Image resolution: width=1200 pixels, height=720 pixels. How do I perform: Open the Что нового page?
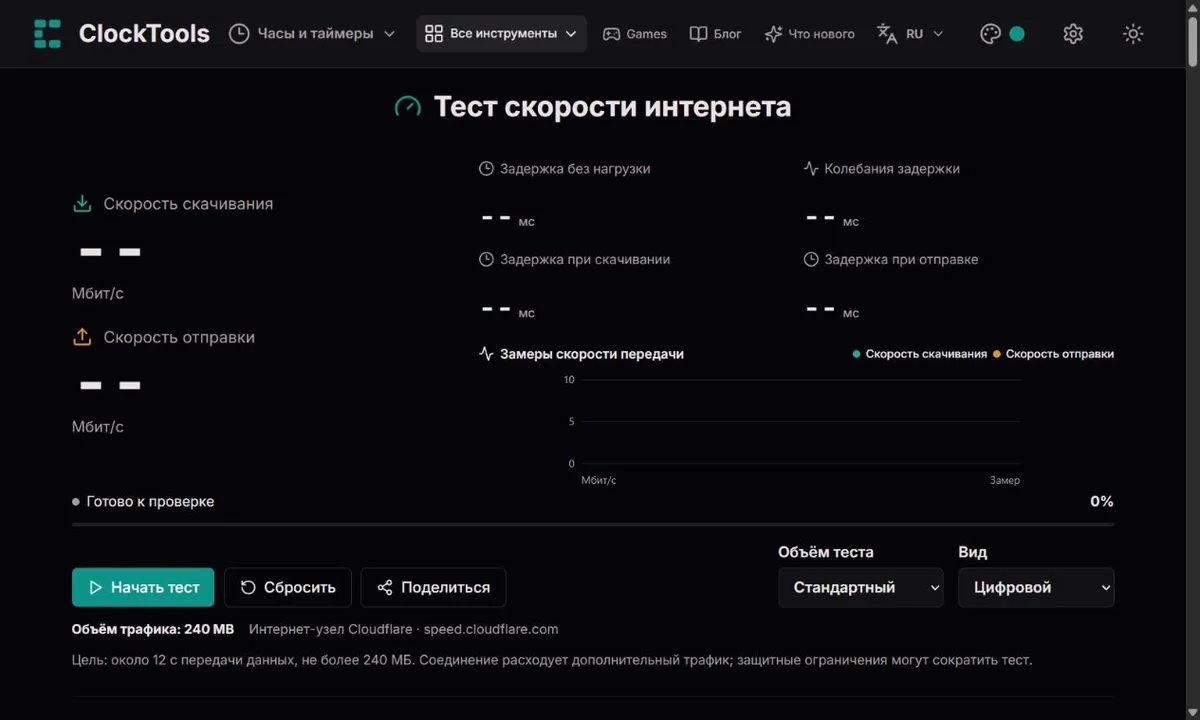click(810, 34)
